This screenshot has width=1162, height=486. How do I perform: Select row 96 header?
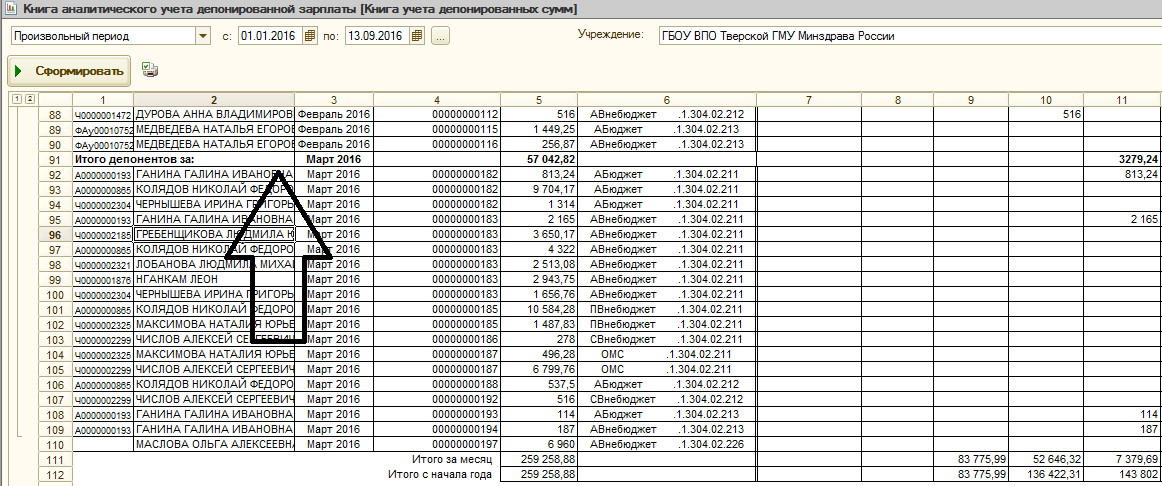point(55,234)
